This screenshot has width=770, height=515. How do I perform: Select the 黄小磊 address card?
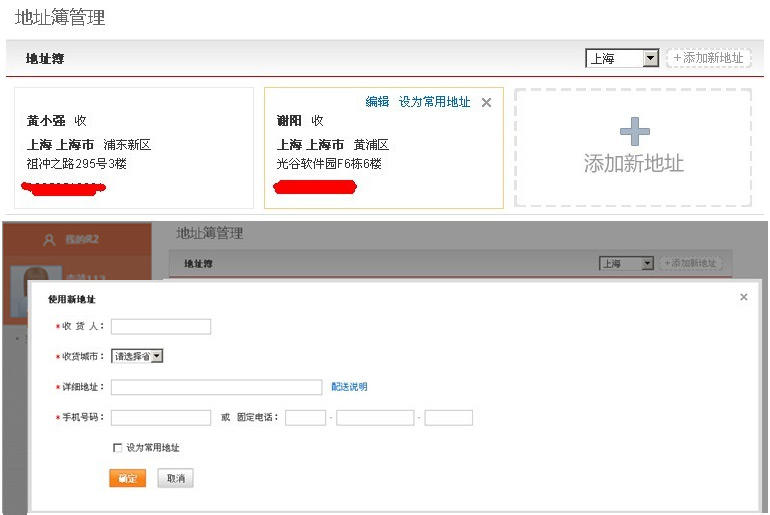click(134, 147)
